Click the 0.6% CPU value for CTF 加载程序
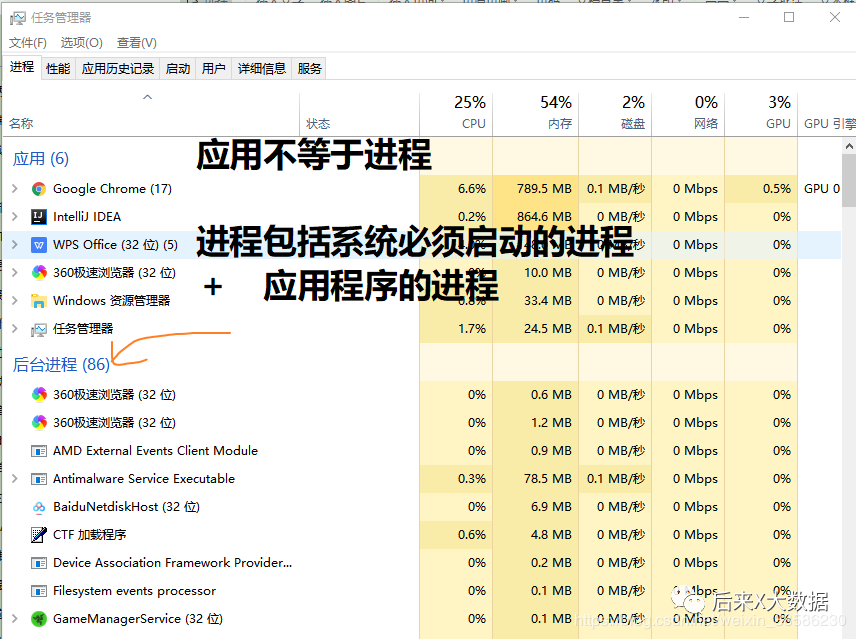The height and width of the screenshot is (639, 856). [472, 535]
